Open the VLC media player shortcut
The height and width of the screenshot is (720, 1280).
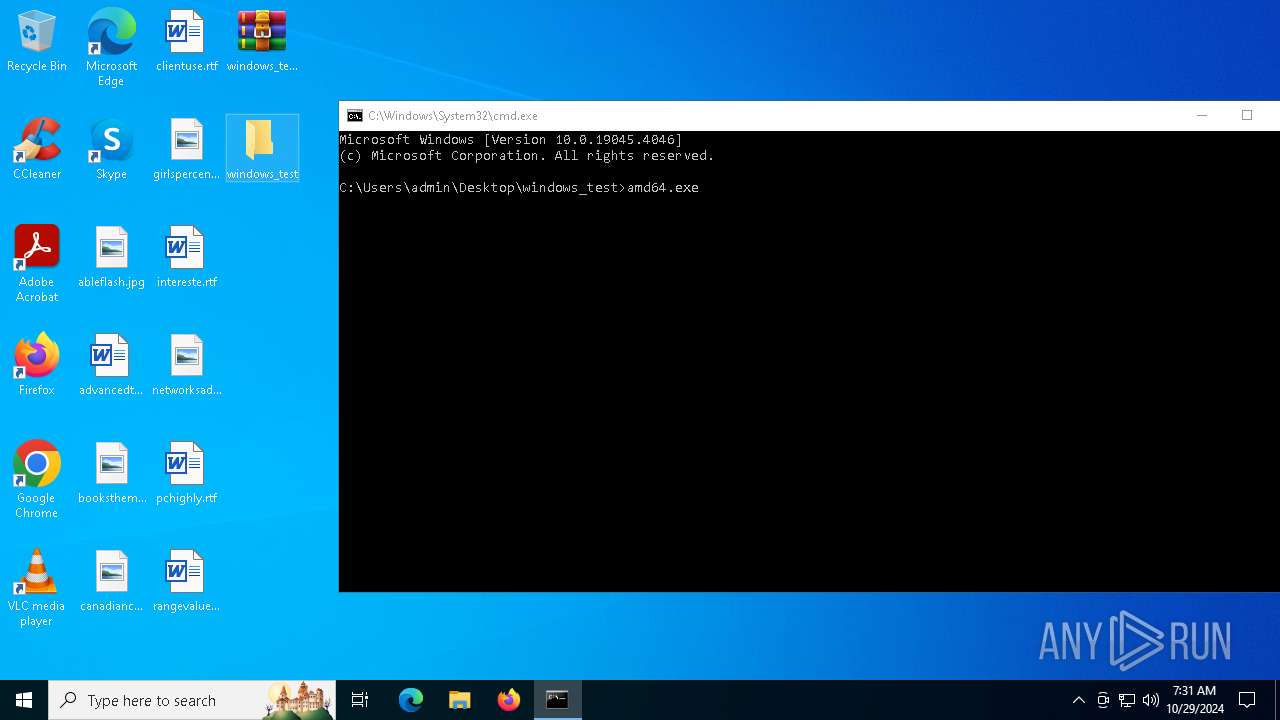[x=37, y=588]
